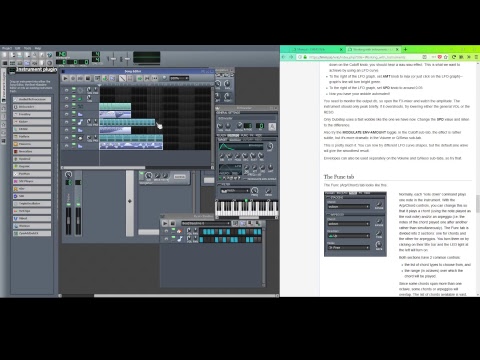This screenshot has height=360, width=480.
Task: Open the Edit menu
Action: pyautogui.click(x=17, y=48)
